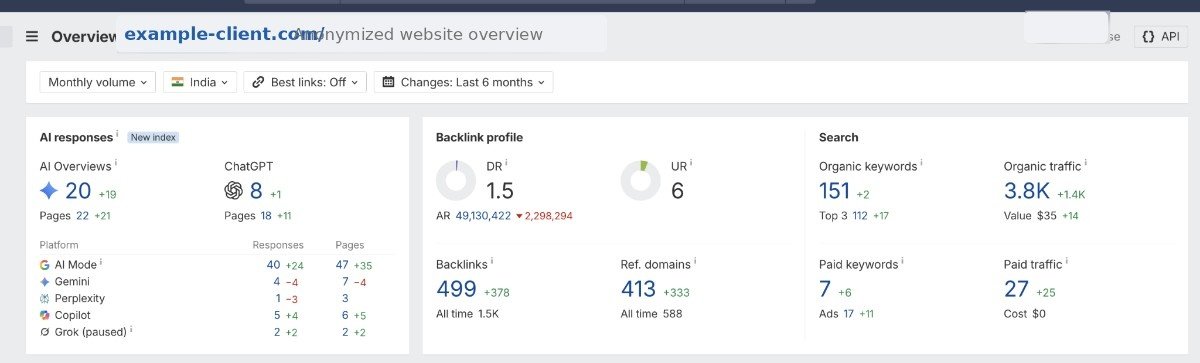This screenshot has height=363, width=1200.
Task: Click the info icon beside Organic keywords
Action: coord(921,163)
